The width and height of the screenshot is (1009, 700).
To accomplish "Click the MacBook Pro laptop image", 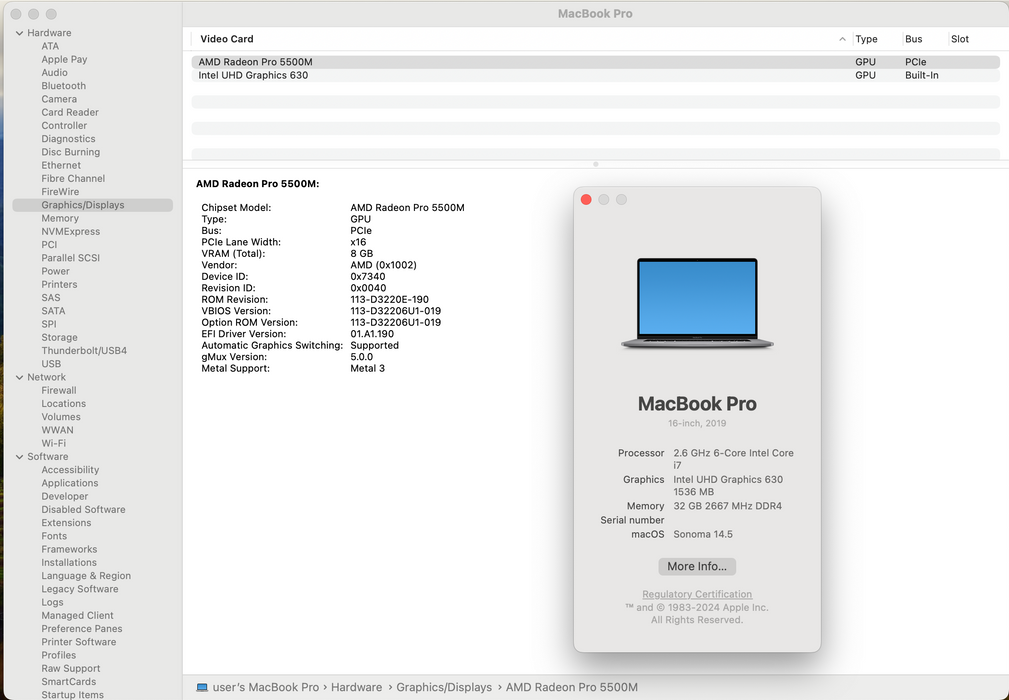I will pos(697,304).
